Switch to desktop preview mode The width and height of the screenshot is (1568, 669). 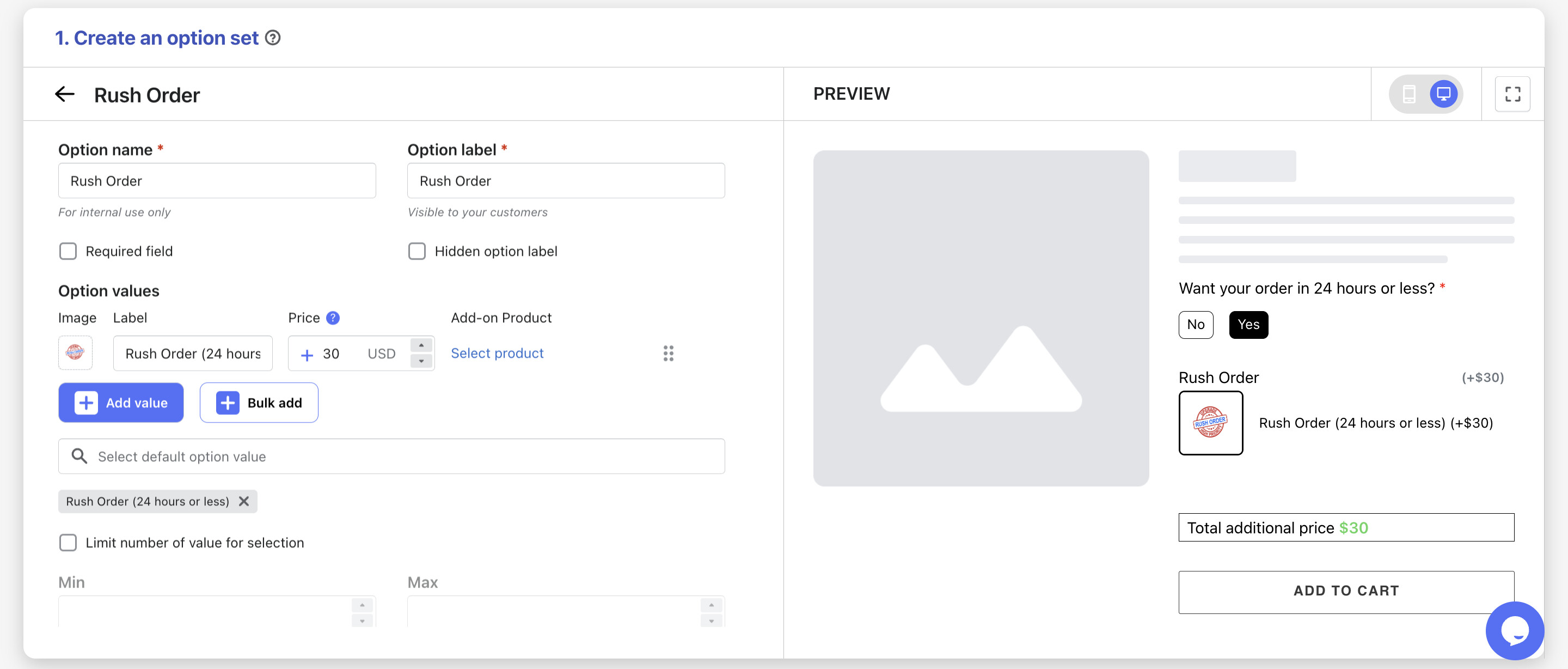coord(1443,94)
